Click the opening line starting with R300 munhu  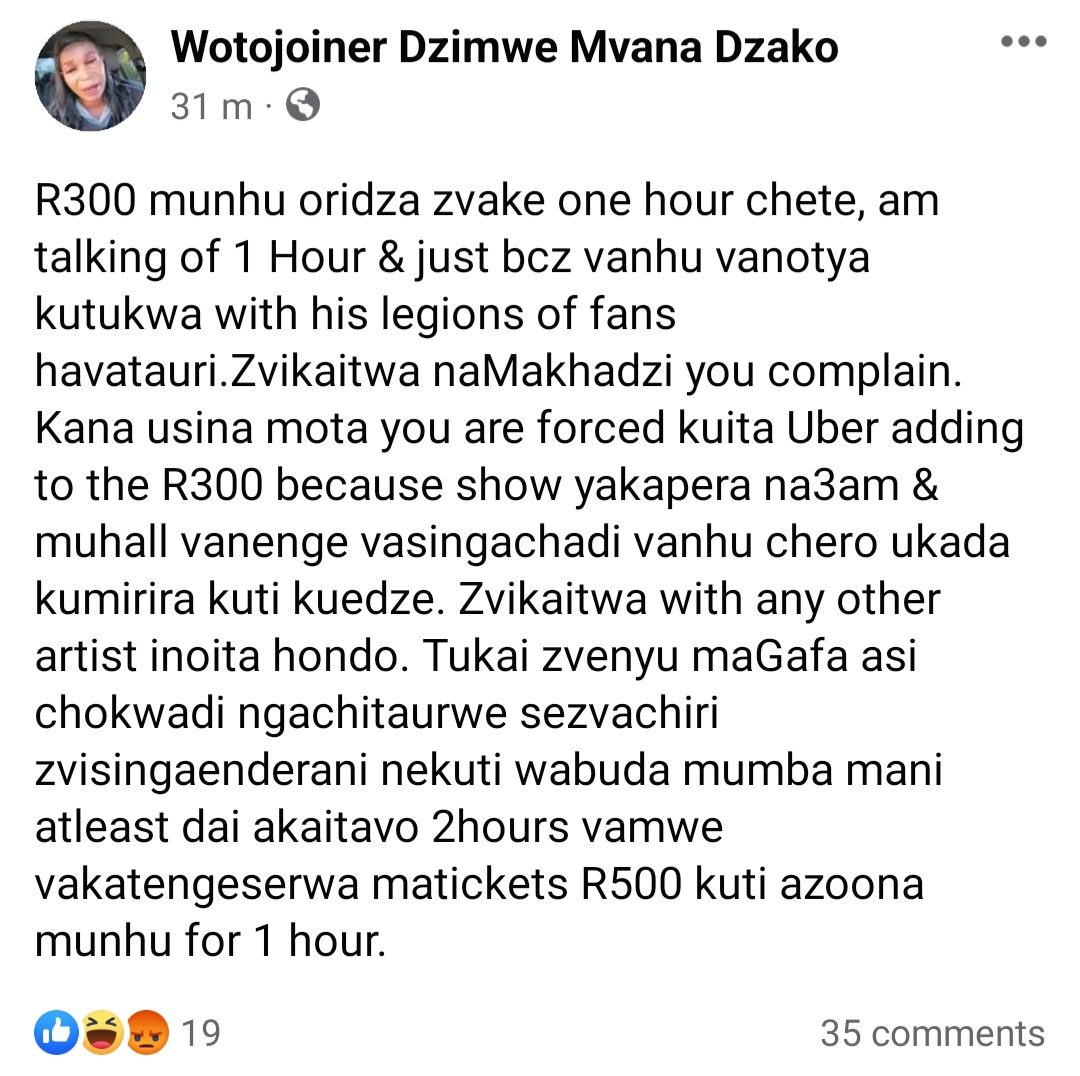[487, 201]
